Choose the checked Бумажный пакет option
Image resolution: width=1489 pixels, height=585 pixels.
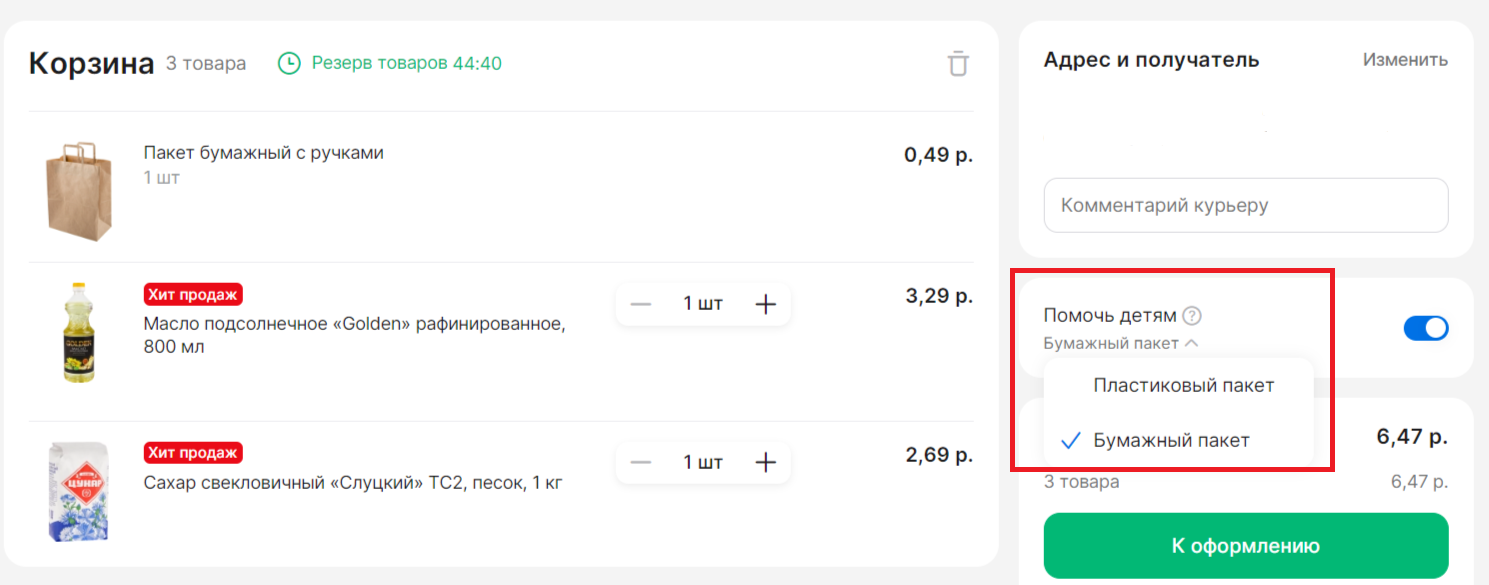(1170, 440)
